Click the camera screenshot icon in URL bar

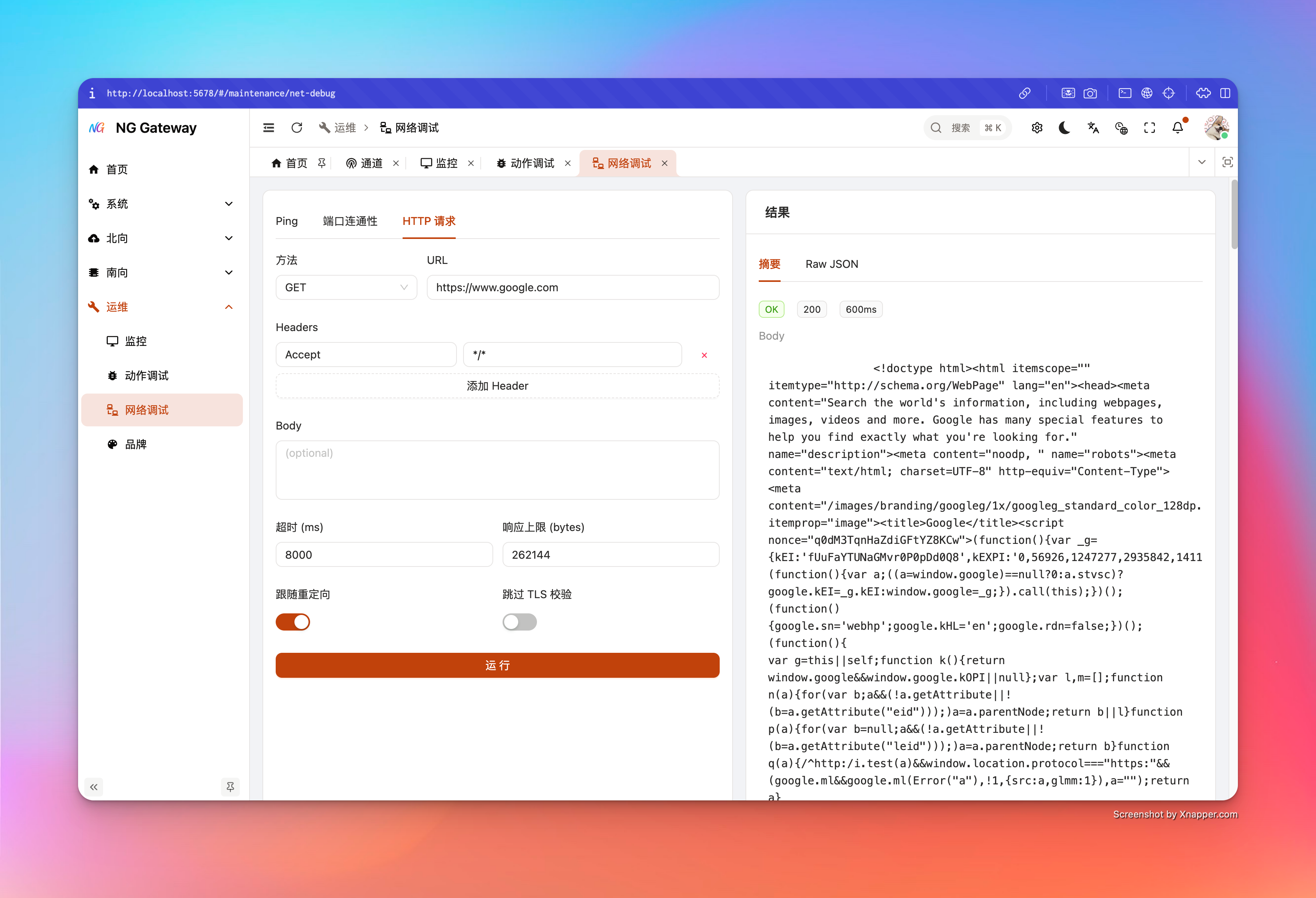point(1090,93)
